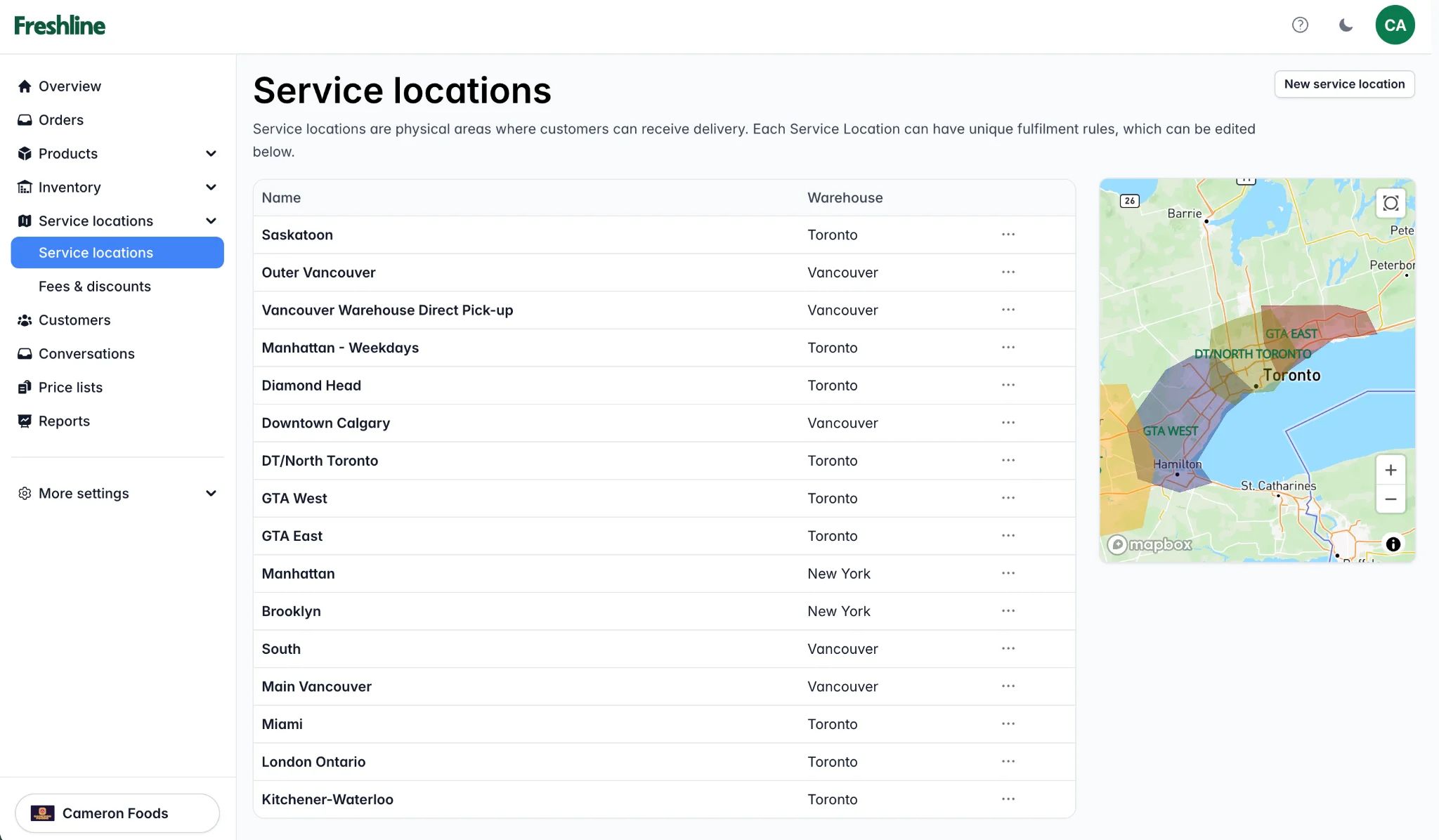Image resolution: width=1439 pixels, height=840 pixels.
Task: Click the Overview home icon
Action: (25, 86)
